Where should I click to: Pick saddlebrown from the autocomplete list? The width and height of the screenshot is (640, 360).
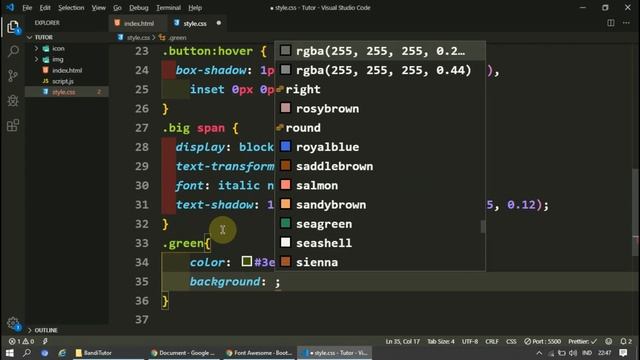[x=380, y=166]
